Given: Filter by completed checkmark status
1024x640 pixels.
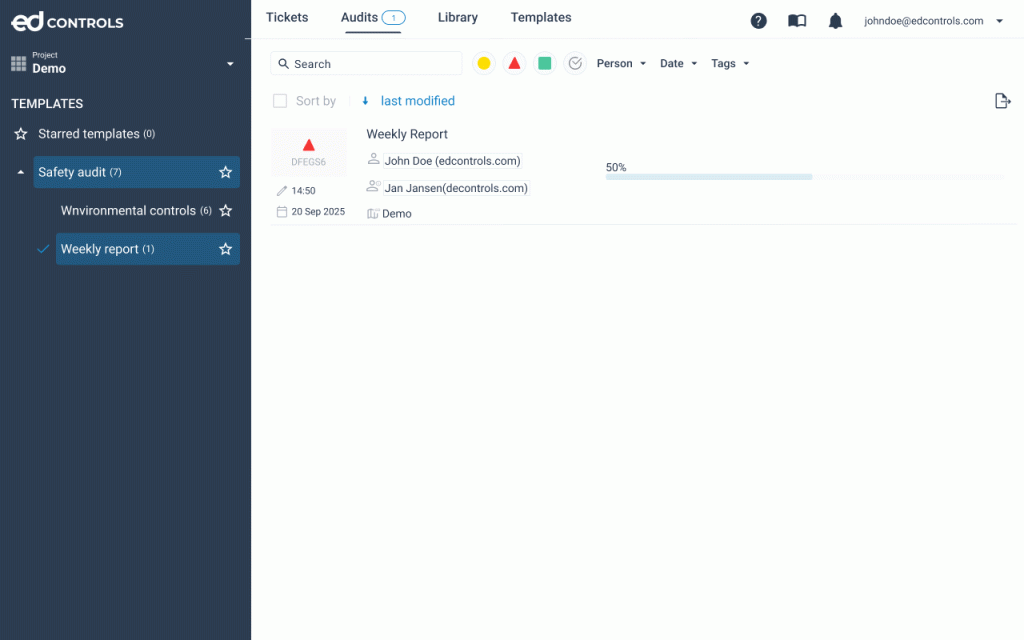Looking at the screenshot, I should [x=575, y=64].
